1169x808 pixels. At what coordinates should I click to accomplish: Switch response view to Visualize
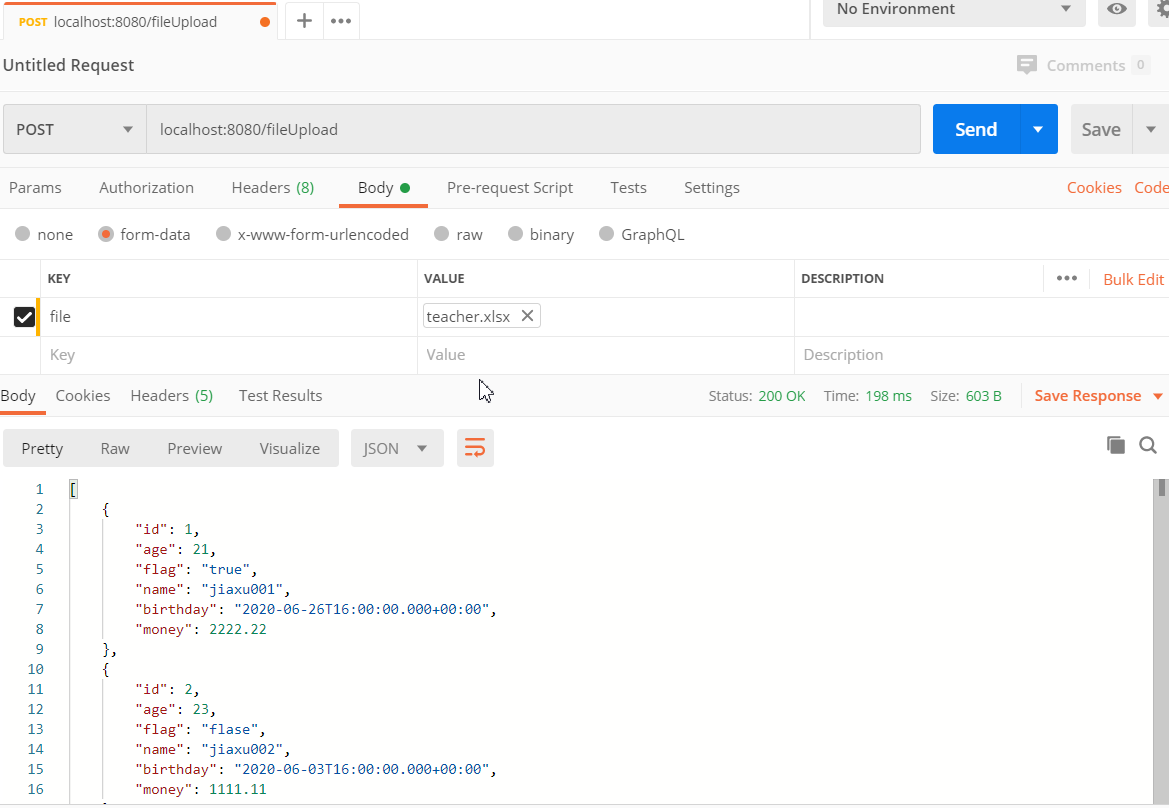289,448
